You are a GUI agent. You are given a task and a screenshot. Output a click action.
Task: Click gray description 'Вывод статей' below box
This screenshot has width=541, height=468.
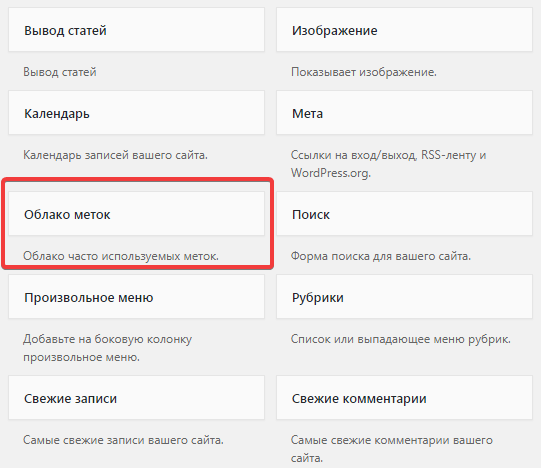(60, 72)
